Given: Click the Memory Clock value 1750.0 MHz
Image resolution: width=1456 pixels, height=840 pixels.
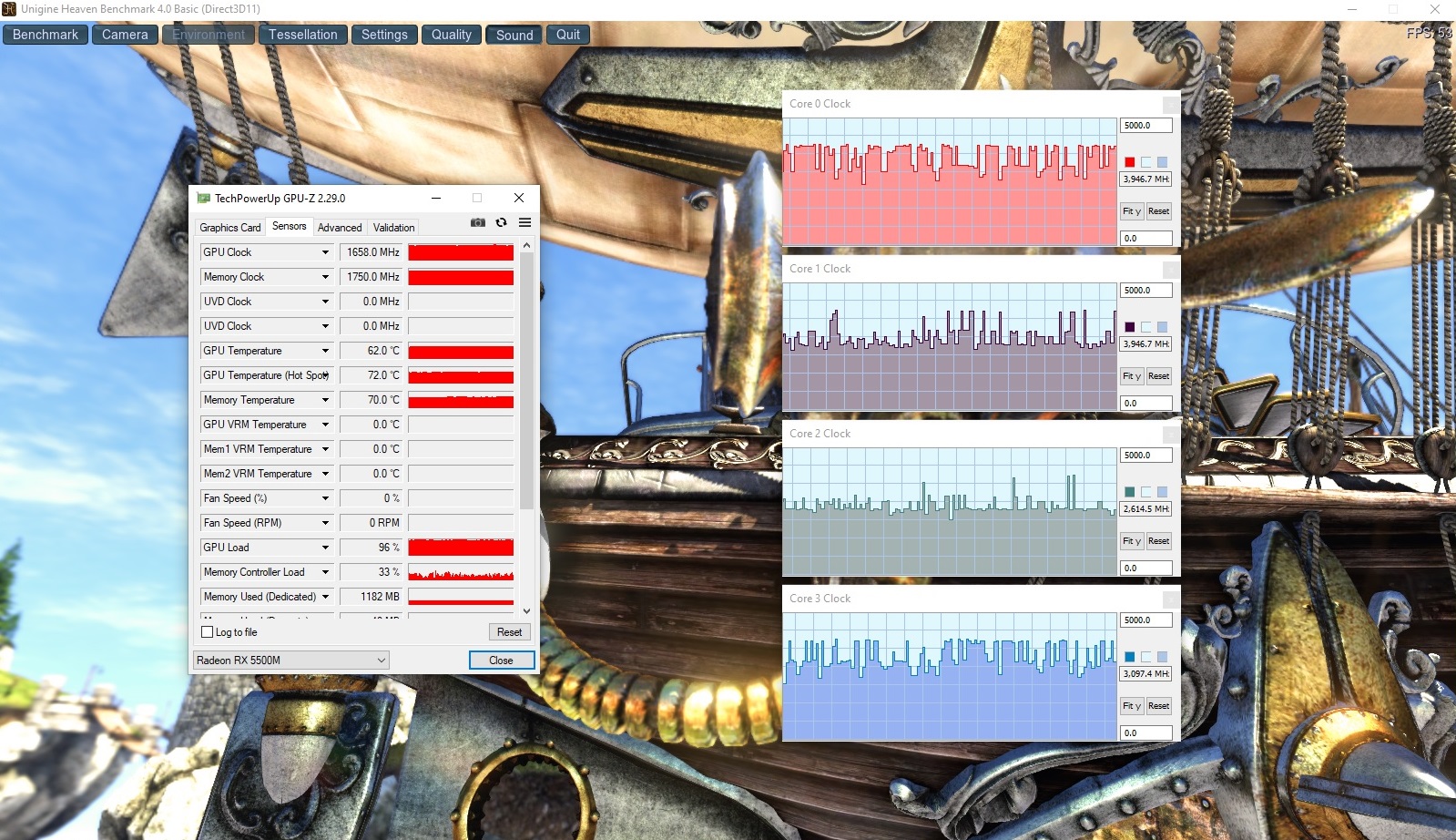Looking at the screenshot, I should click(371, 277).
